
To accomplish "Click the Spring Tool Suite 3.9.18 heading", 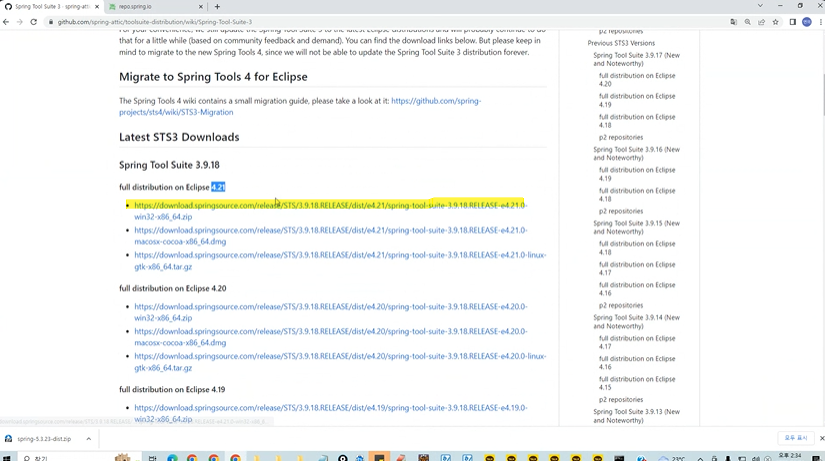I will click(169, 165).
